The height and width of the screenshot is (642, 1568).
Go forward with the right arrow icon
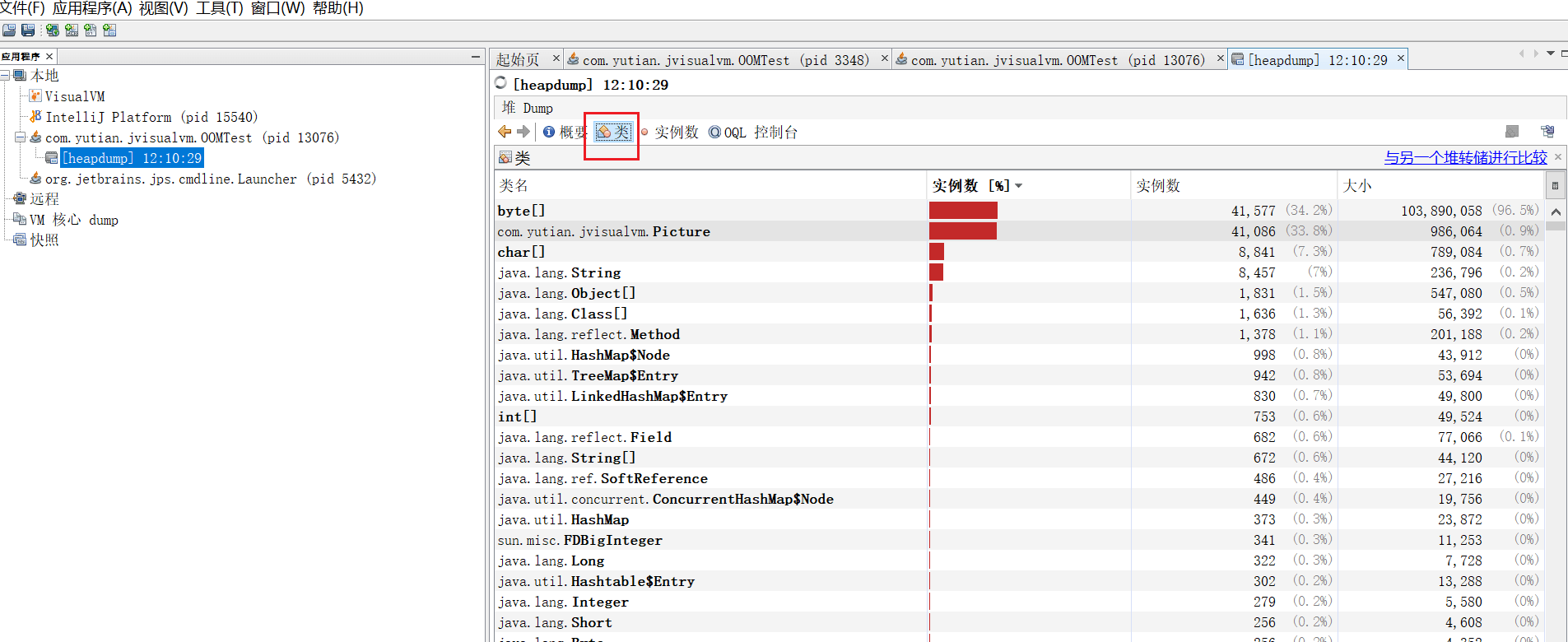click(523, 132)
